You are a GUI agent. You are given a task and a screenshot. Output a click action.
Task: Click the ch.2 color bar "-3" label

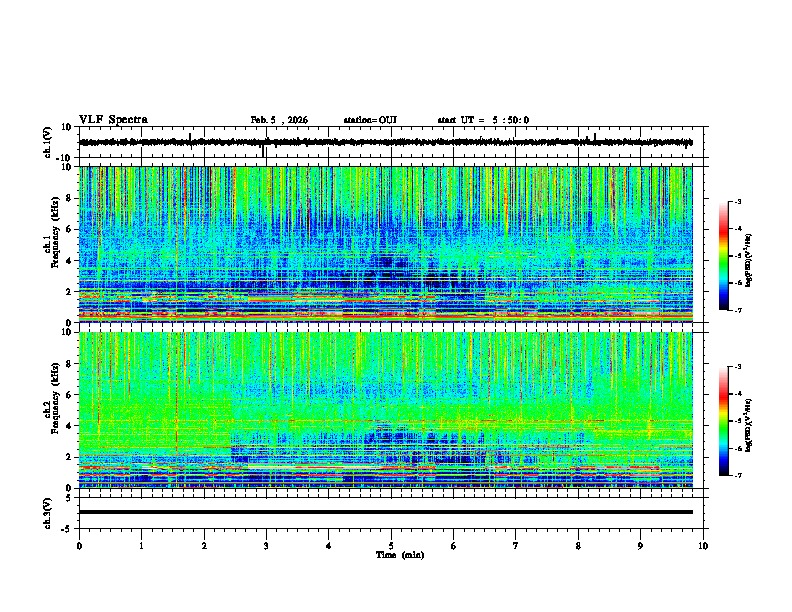pyautogui.click(x=737, y=367)
